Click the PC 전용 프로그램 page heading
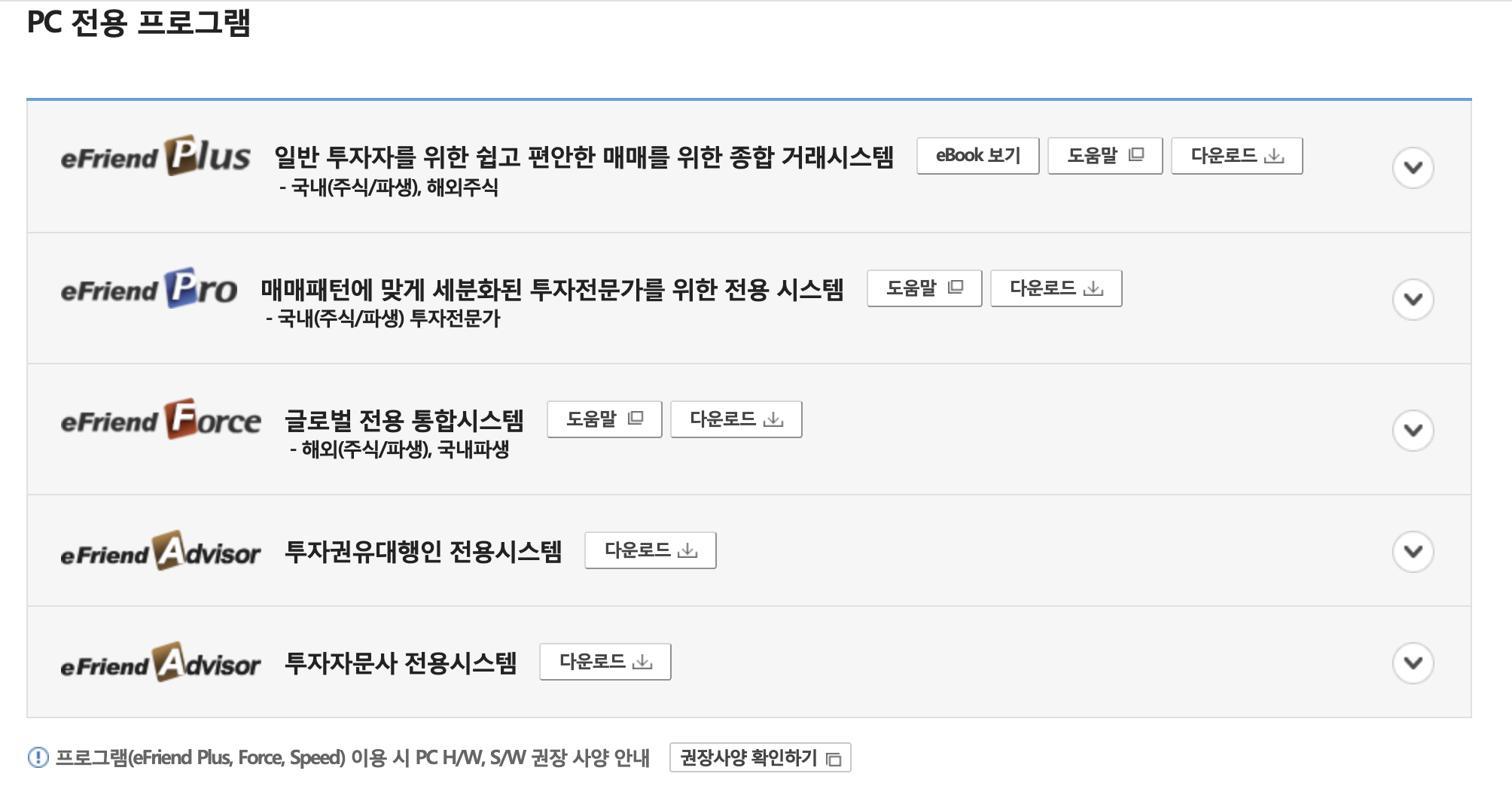The height and width of the screenshot is (795, 1512). (x=139, y=23)
